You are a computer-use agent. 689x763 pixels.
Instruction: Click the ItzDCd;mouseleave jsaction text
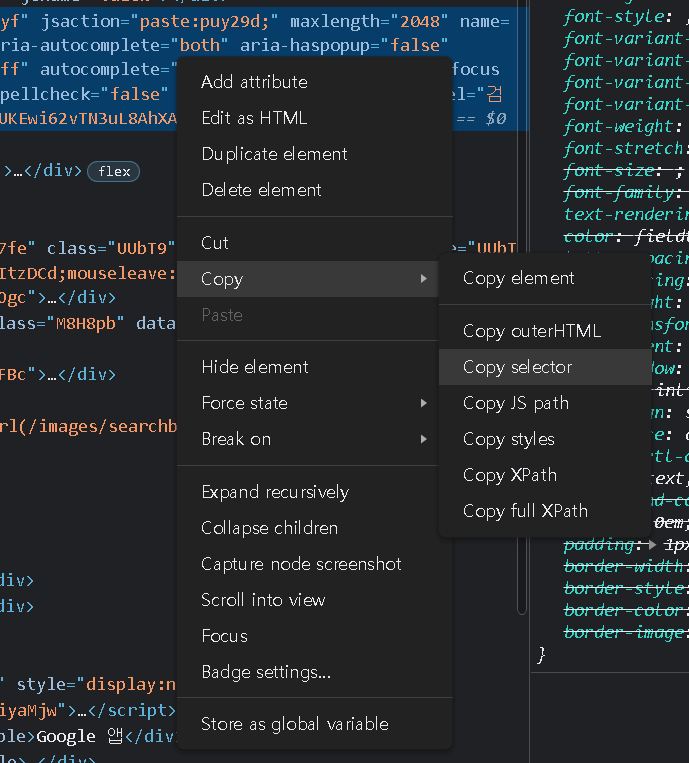(88, 273)
